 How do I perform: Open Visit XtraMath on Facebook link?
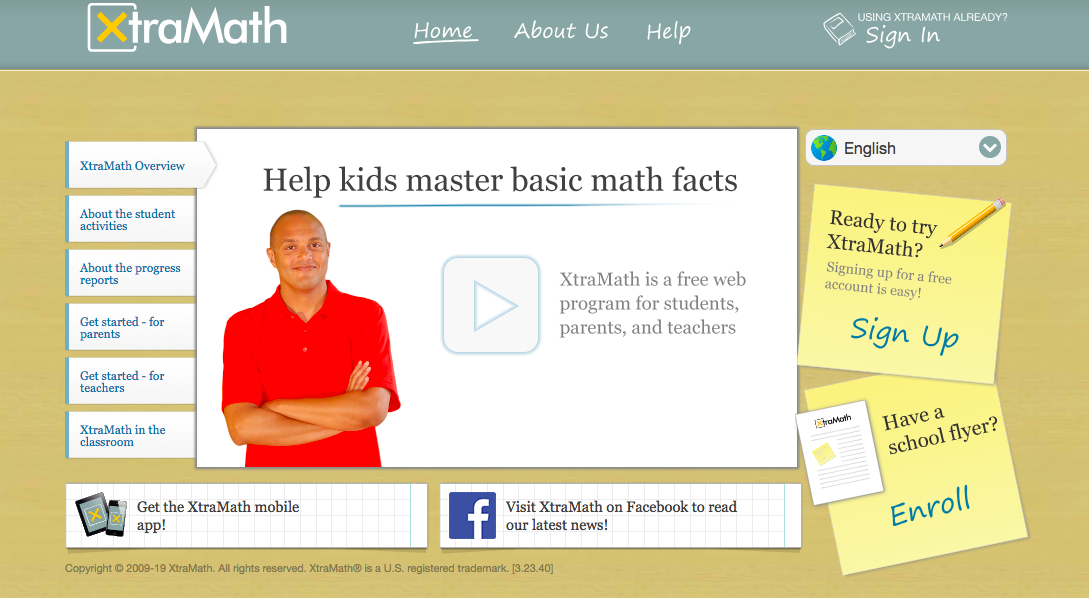click(621, 515)
